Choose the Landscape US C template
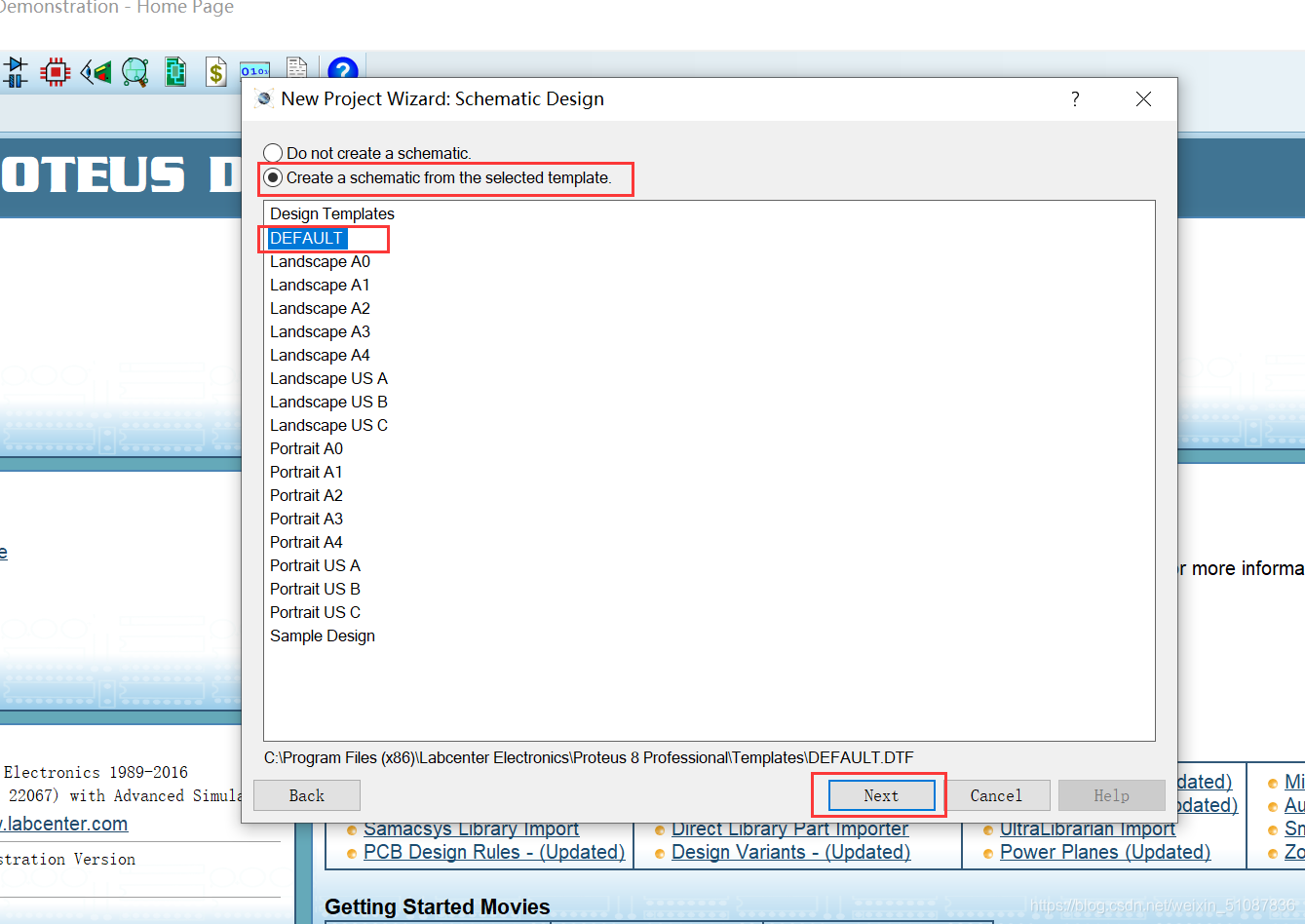 pos(328,425)
